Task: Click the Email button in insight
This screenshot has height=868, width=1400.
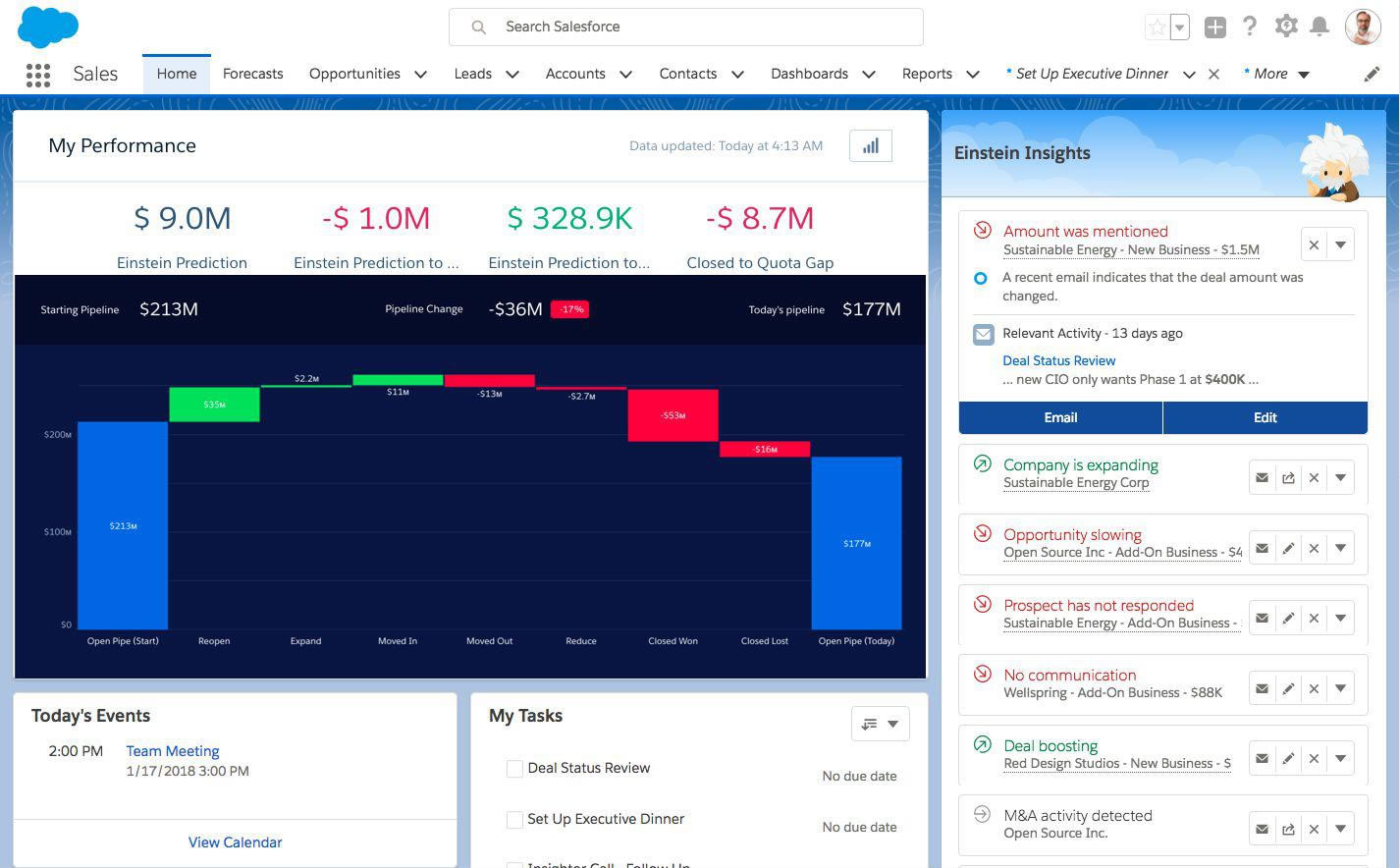Action: click(1060, 418)
